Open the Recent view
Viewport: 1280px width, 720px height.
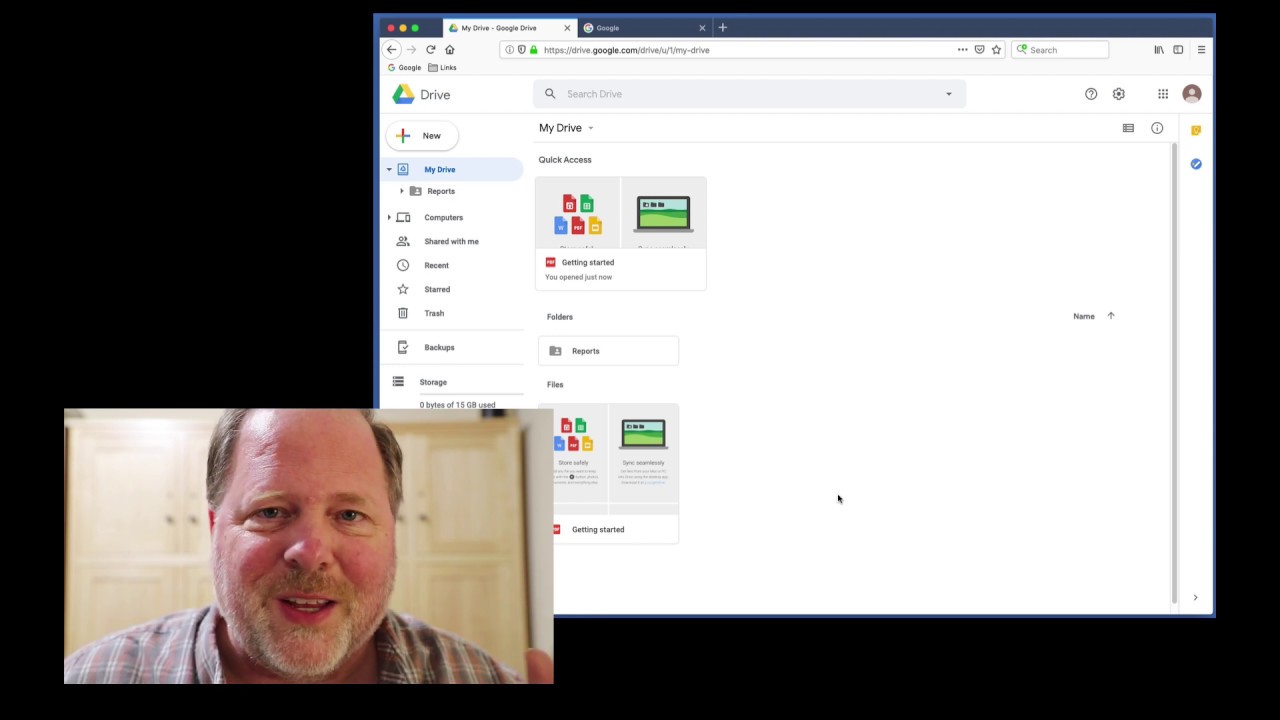pyautogui.click(x=436, y=265)
